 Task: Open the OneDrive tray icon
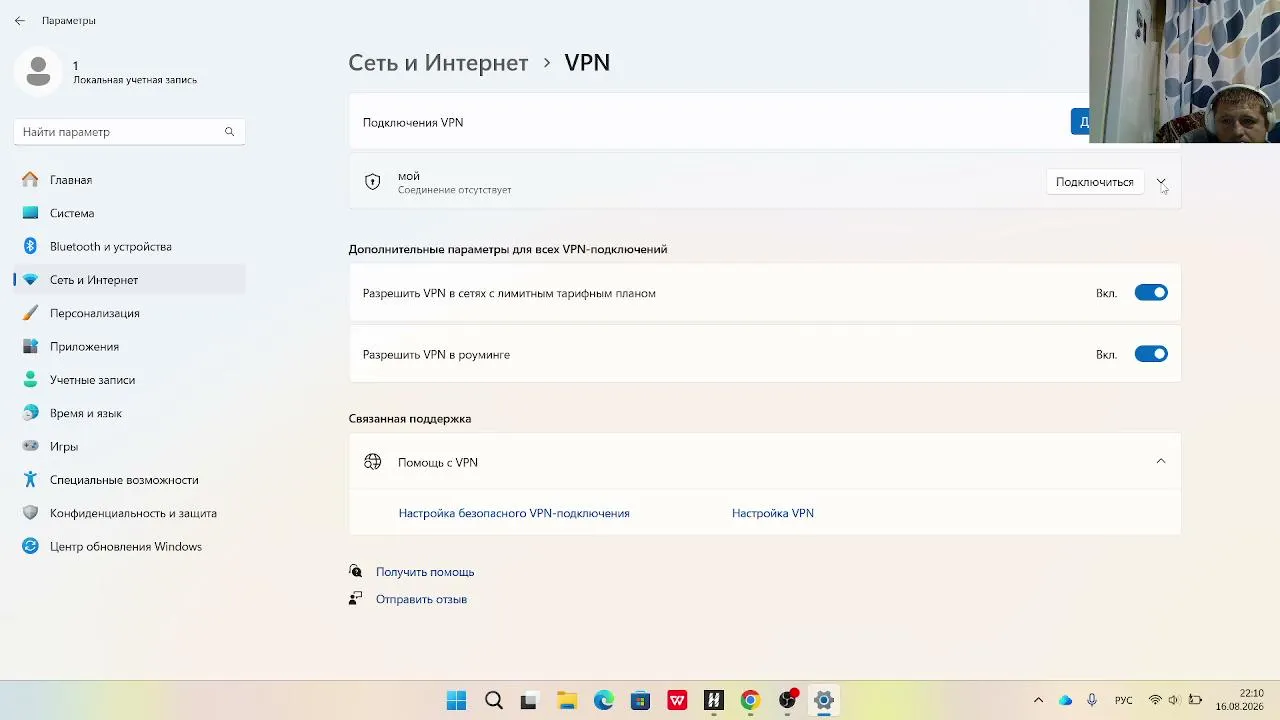pos(1065,700)
